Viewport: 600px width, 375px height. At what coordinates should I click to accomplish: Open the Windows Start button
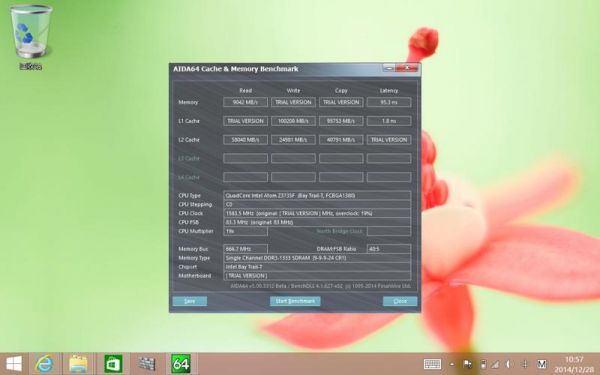tap(14, 364)
